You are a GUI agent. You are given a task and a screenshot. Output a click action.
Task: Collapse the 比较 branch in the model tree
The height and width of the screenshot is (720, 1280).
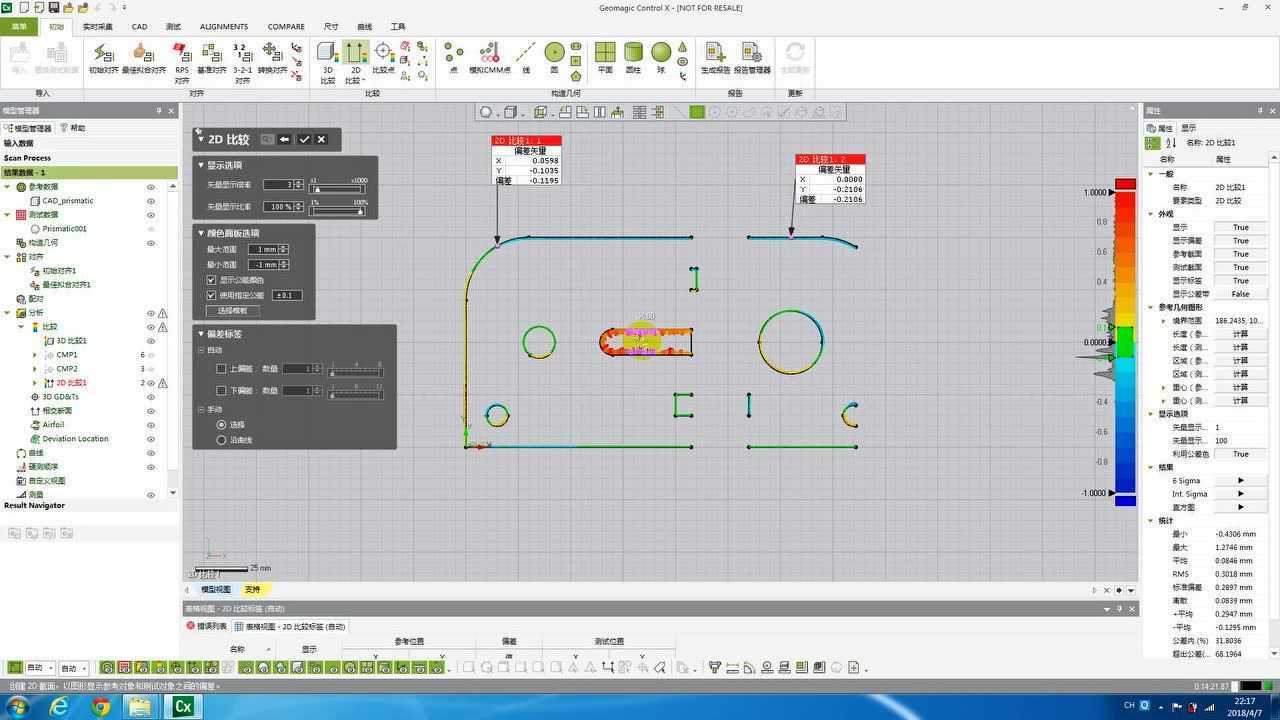tap(20, 327)
